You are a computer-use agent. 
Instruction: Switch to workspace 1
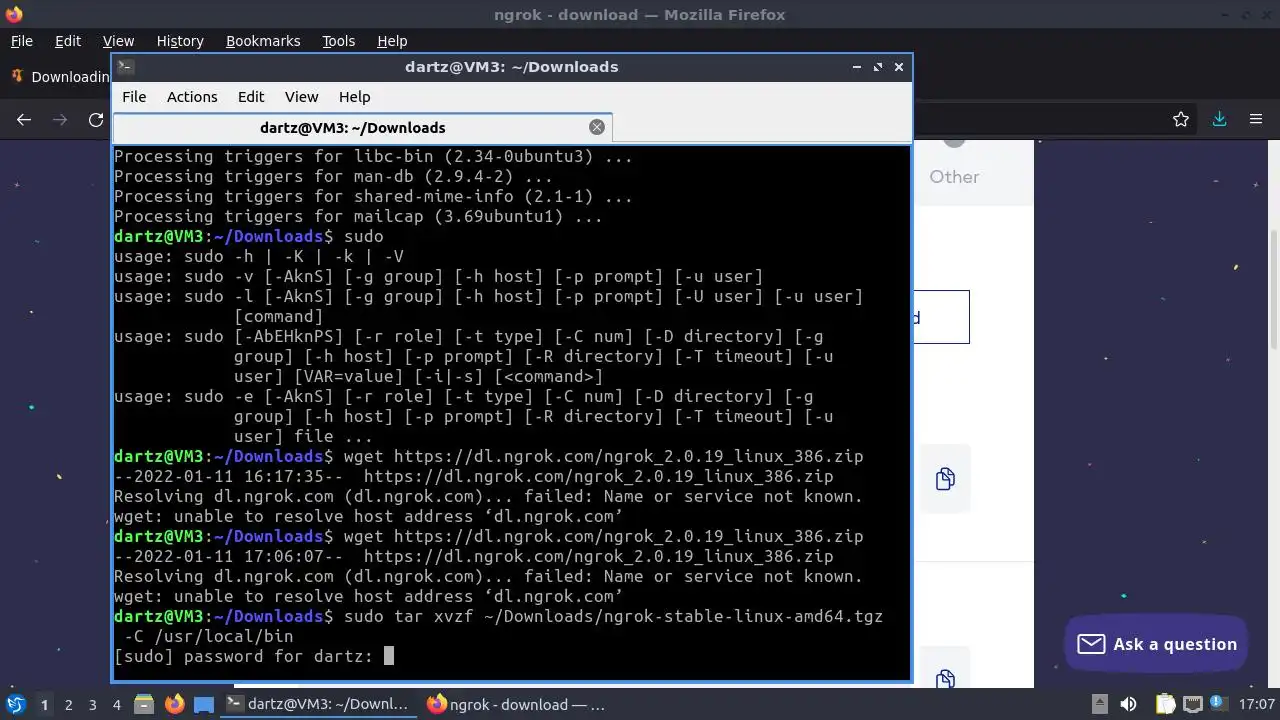[44, 705]
